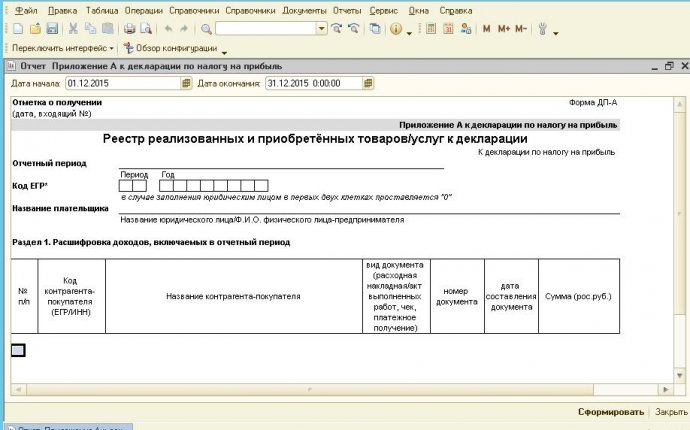This screenshot has width=690, height=430.
Task: Click the Код контрагента-покупателя header cell
Action: tap(71, 296)
